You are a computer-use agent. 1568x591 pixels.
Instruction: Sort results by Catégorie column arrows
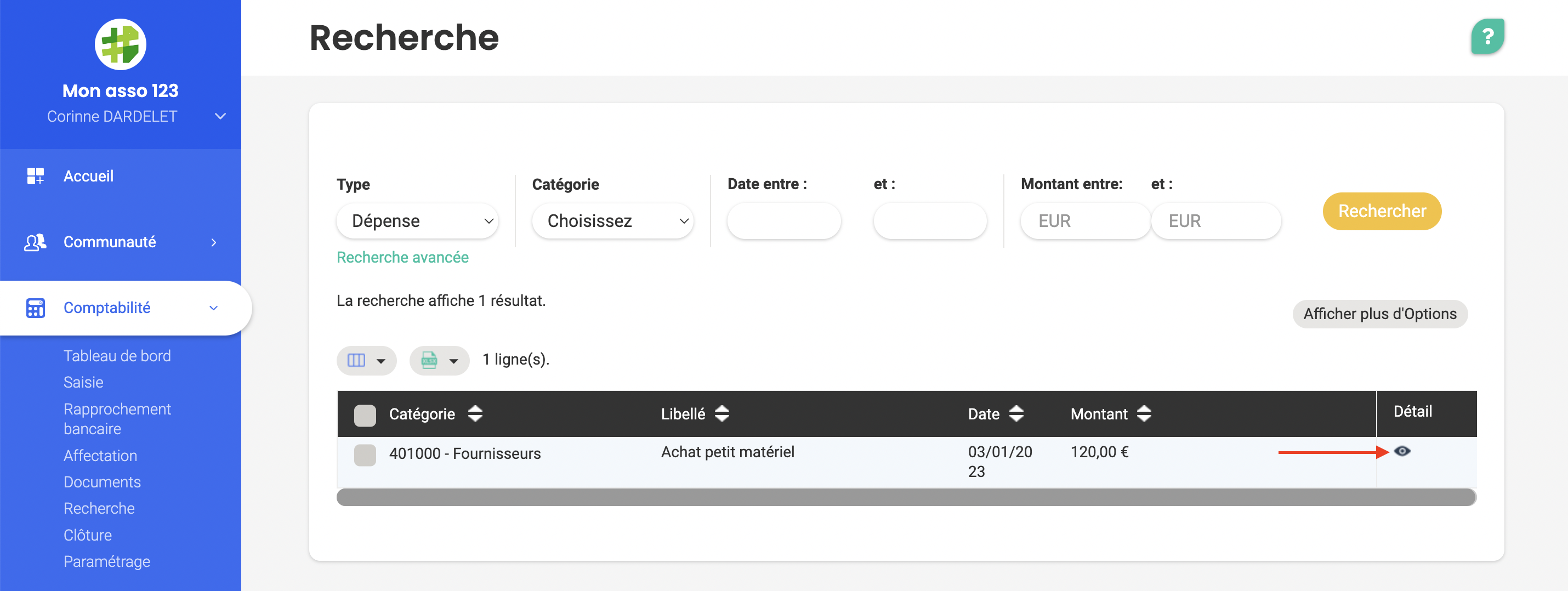(x=475, y=414)
